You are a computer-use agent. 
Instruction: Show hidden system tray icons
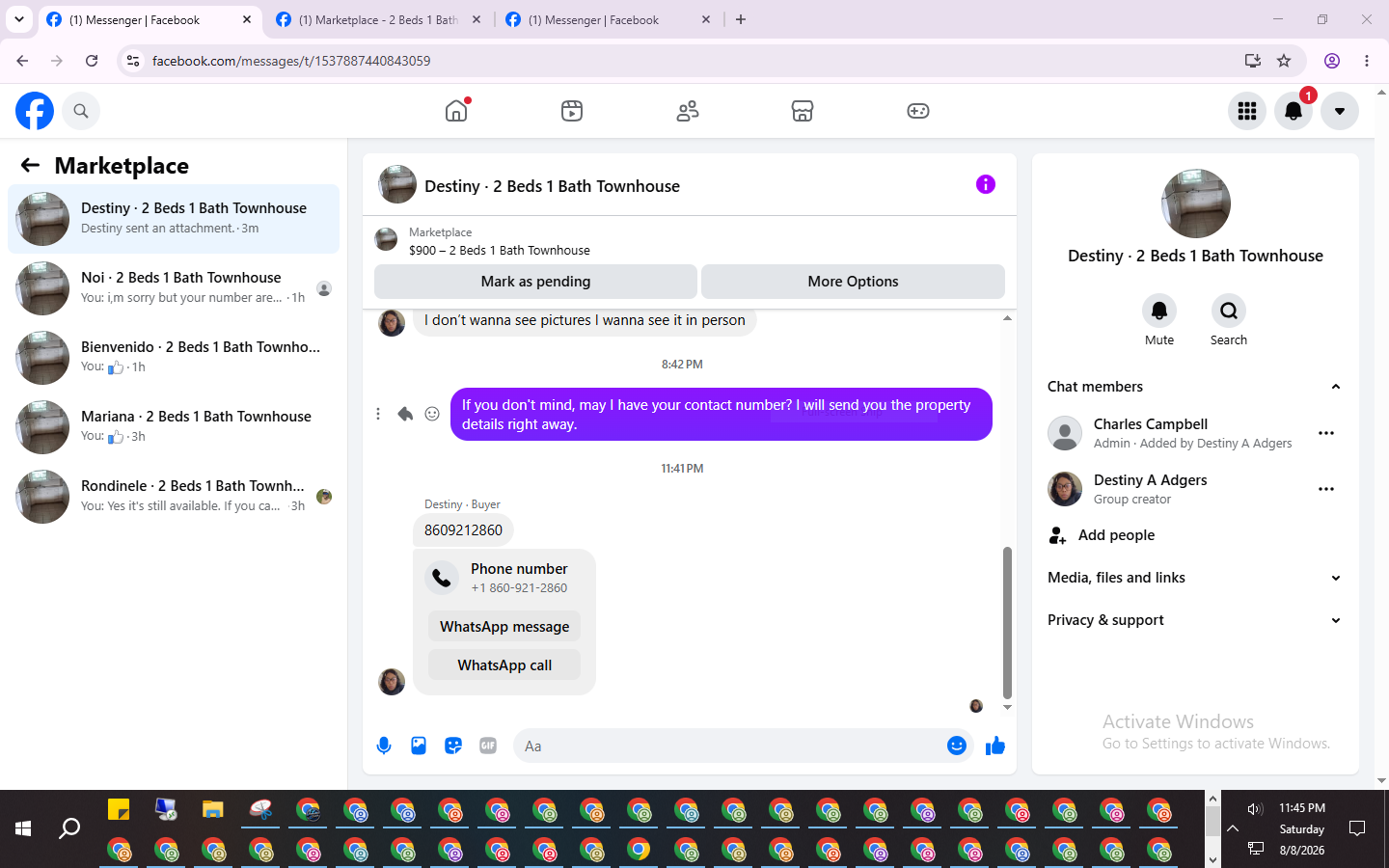pyautogui.click(x=1233, y=828)
